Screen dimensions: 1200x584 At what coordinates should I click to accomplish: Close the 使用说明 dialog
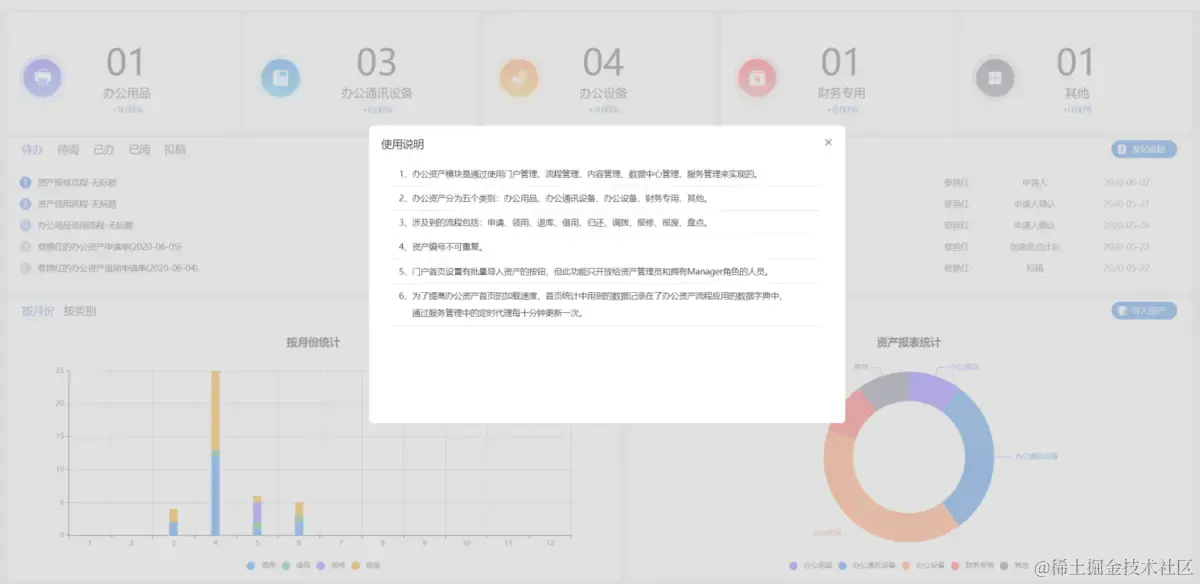pos(828,143)
